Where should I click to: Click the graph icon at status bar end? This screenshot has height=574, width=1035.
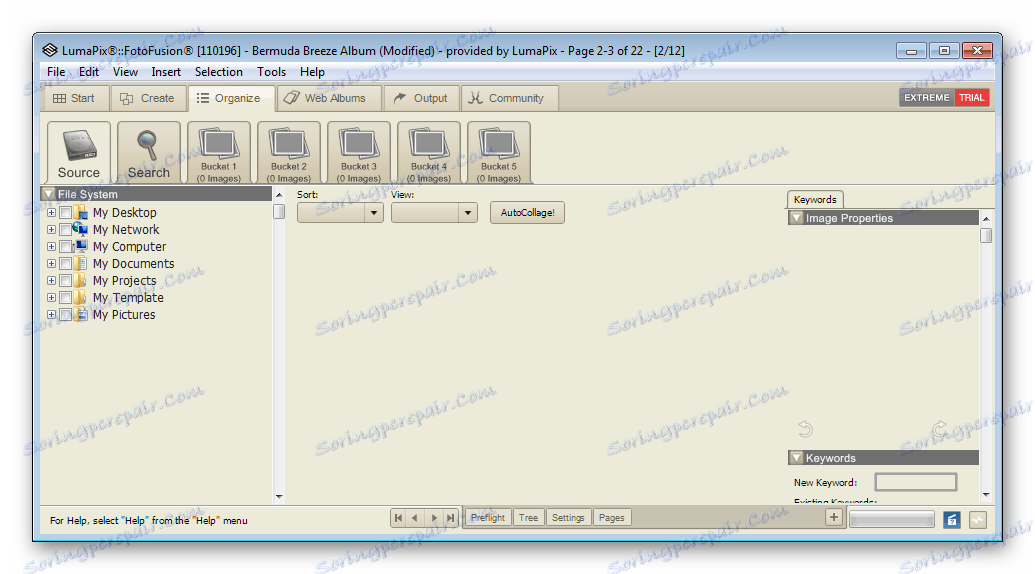(x=978, y=520)
